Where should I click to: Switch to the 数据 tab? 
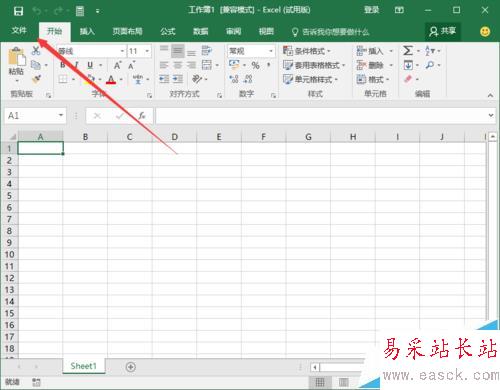(x=201, y=31)
